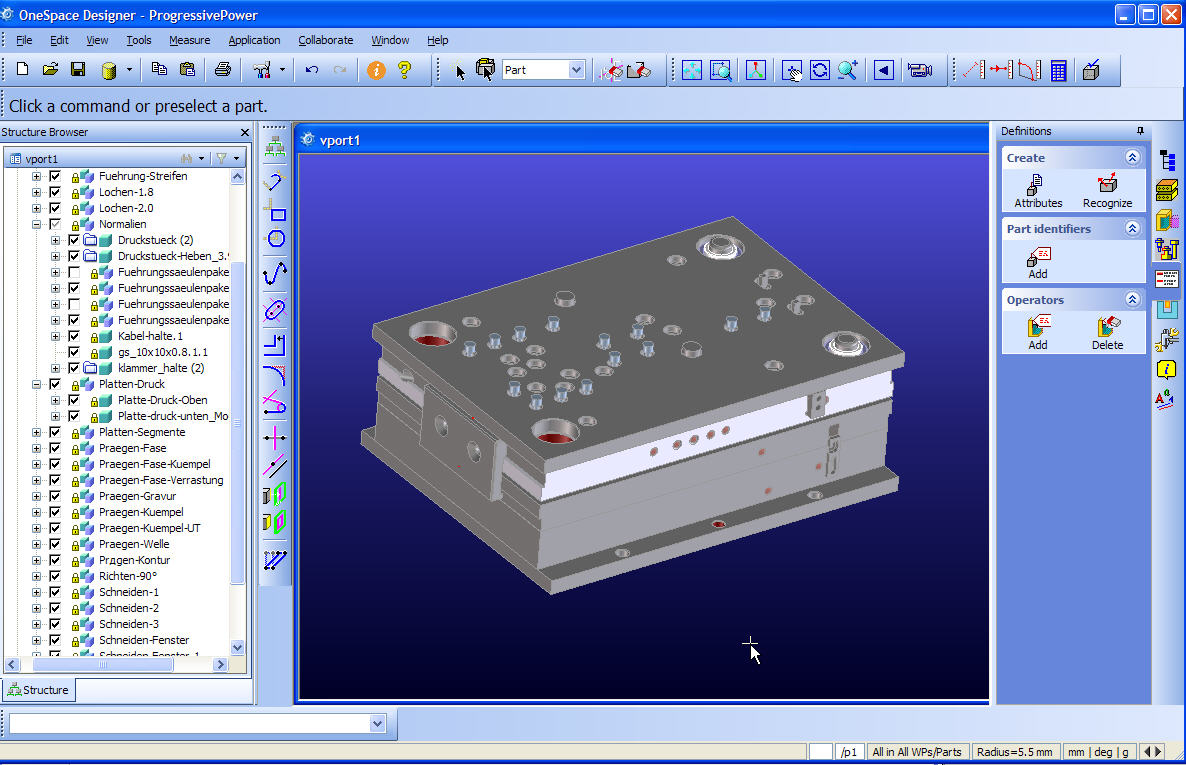
Task: Click Delete under Operators
Action: (x=1107, y=333)
